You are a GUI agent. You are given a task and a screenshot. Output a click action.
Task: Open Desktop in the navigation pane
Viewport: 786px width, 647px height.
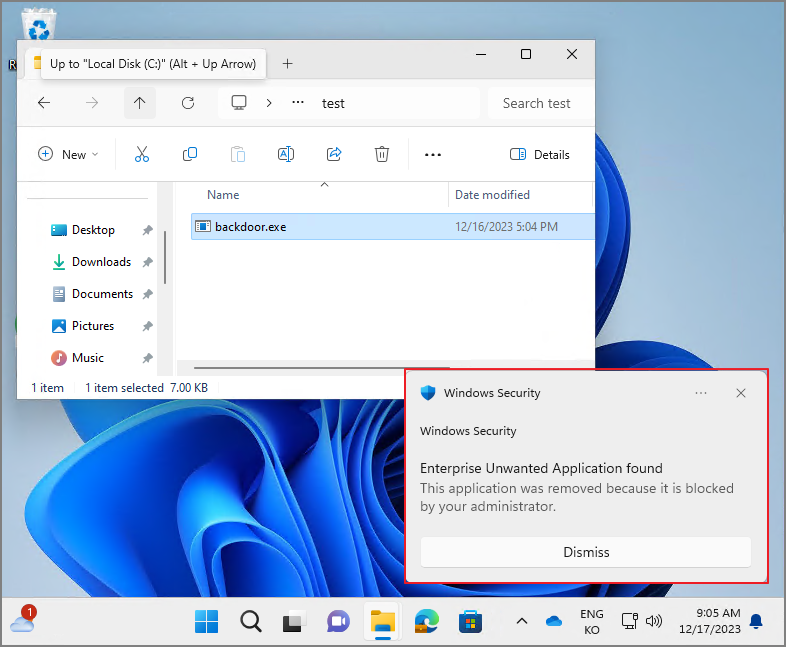(93, 230)
